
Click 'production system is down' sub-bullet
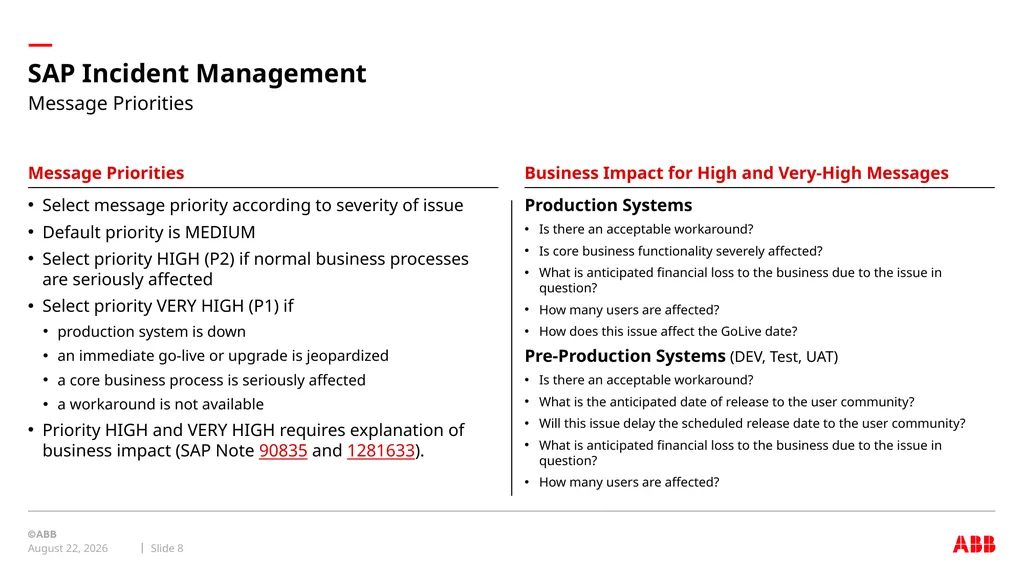(152, 331)
